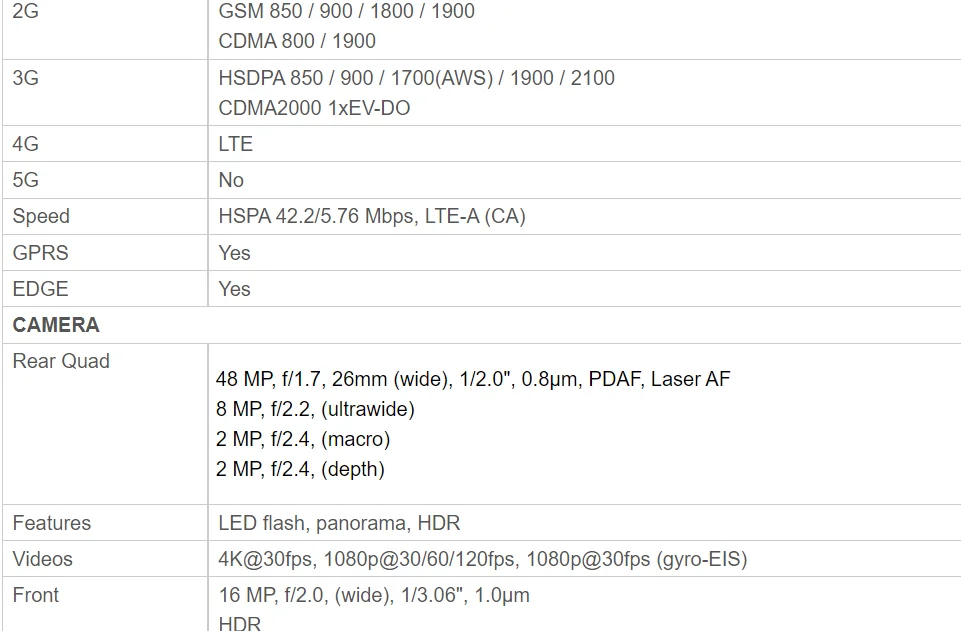The height and width of the screenshot is (631, 961).
Task: Click the 8 MP ultrawide camera line
Action: coord(315,409)
